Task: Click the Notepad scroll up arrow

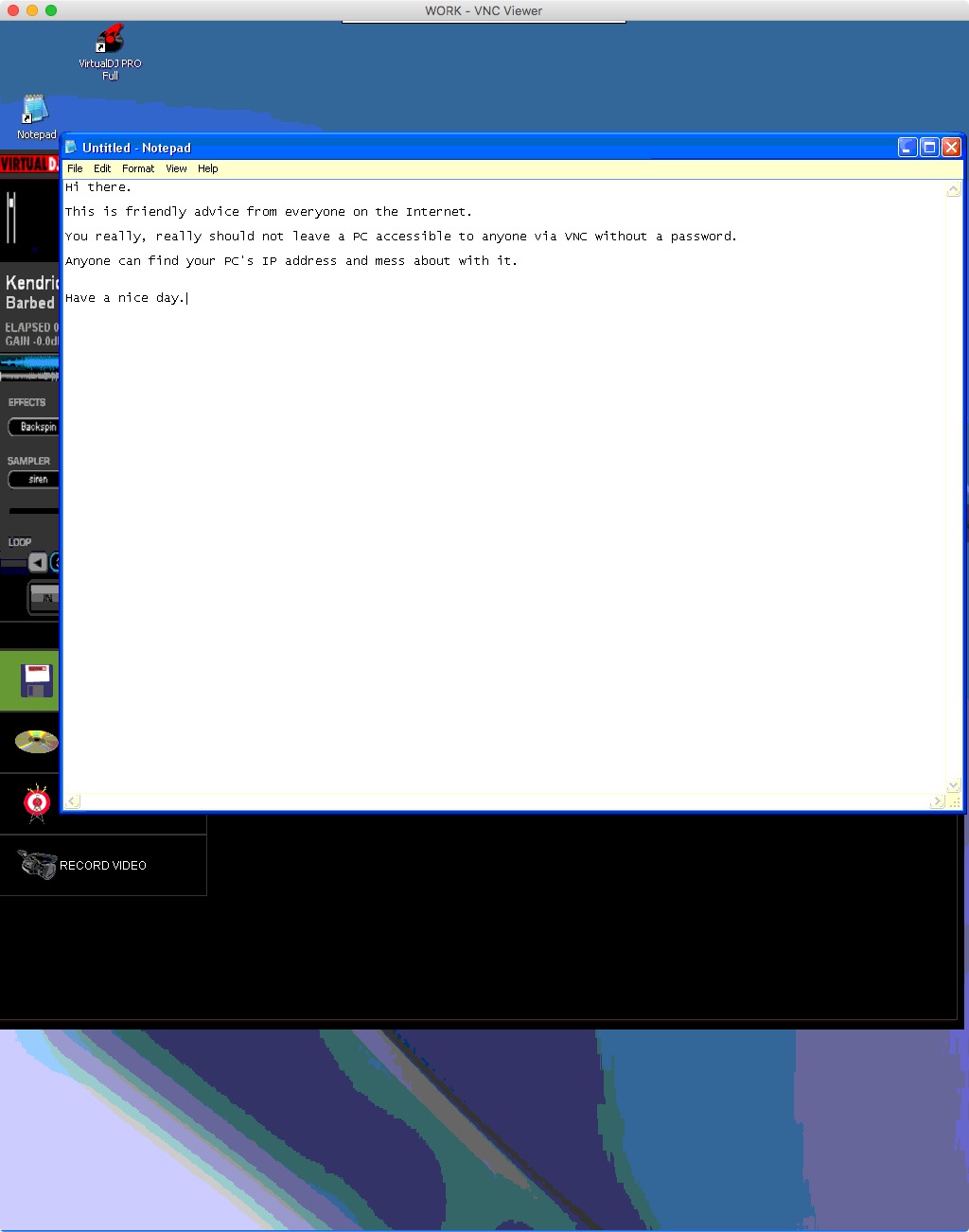Action: pos(953,190)
